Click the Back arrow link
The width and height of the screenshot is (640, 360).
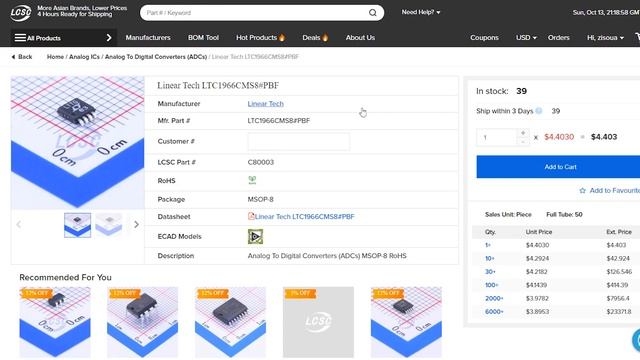pos(22,57)
